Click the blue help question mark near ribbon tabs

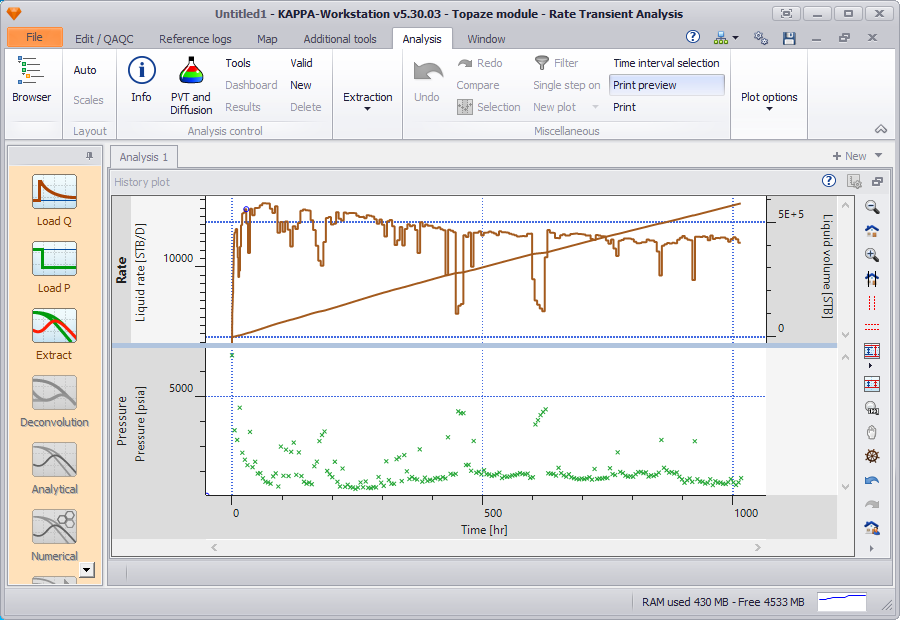click(x=693, y=37)
